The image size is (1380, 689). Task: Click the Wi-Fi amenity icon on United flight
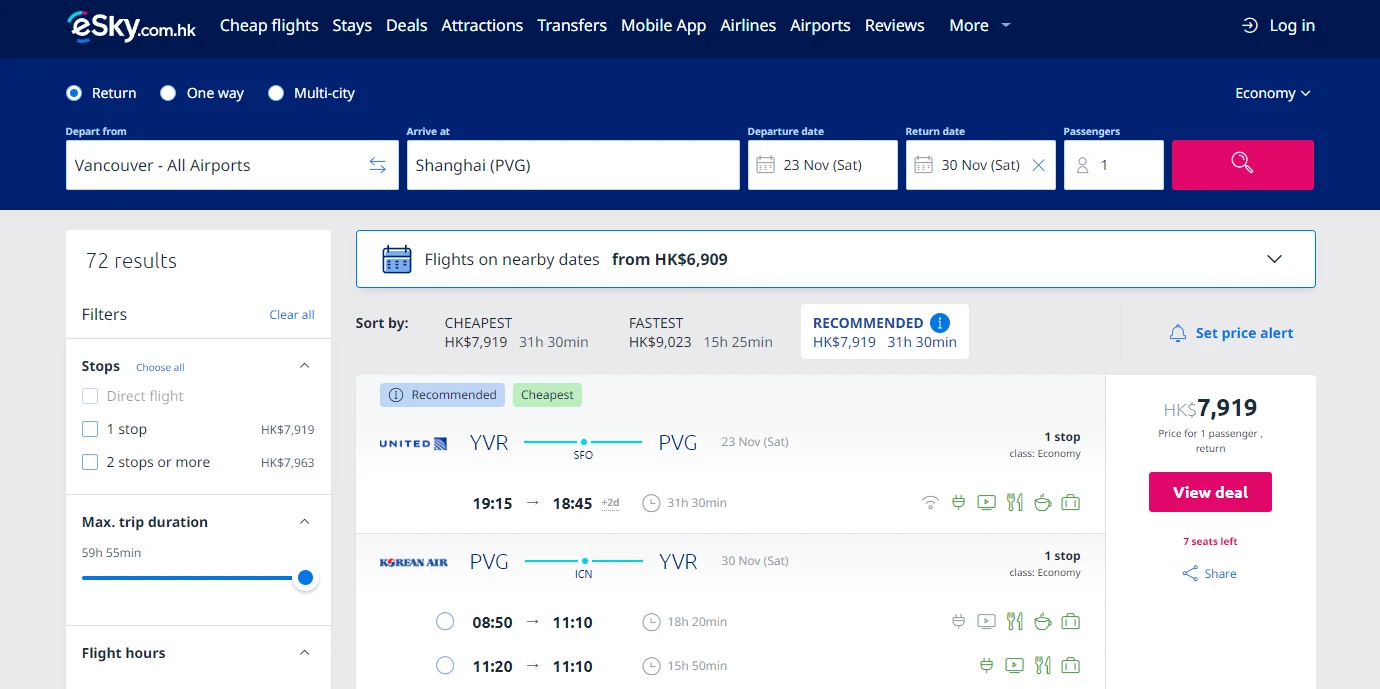[x=930, y=503]
